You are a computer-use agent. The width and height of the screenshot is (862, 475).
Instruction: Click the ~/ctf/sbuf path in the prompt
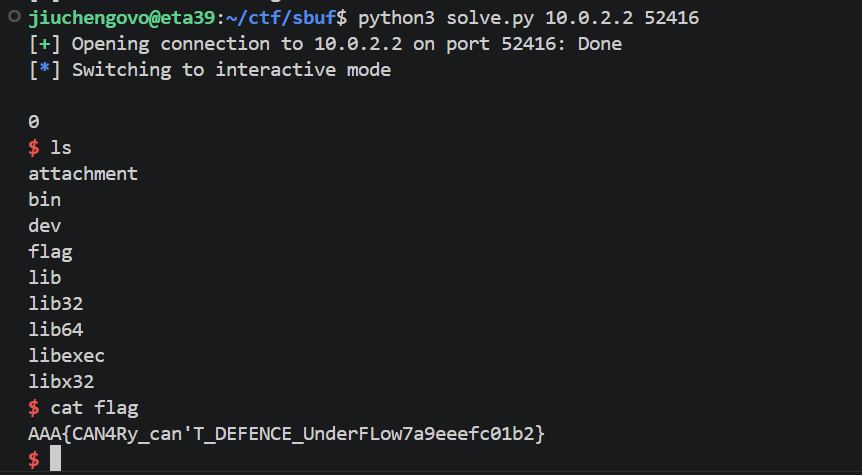[281, 18]
